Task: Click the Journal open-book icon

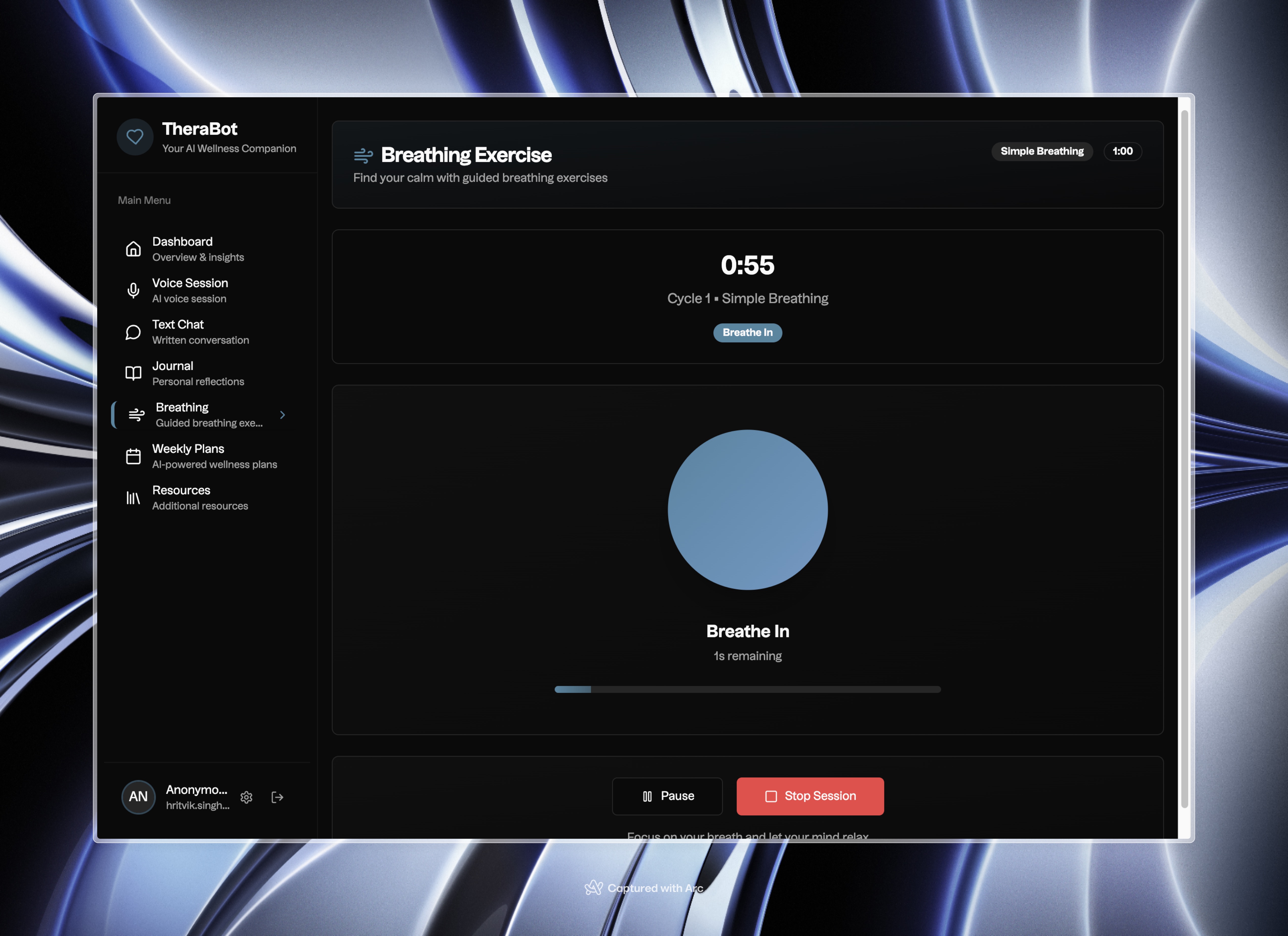Action: [x=133, y=373]
